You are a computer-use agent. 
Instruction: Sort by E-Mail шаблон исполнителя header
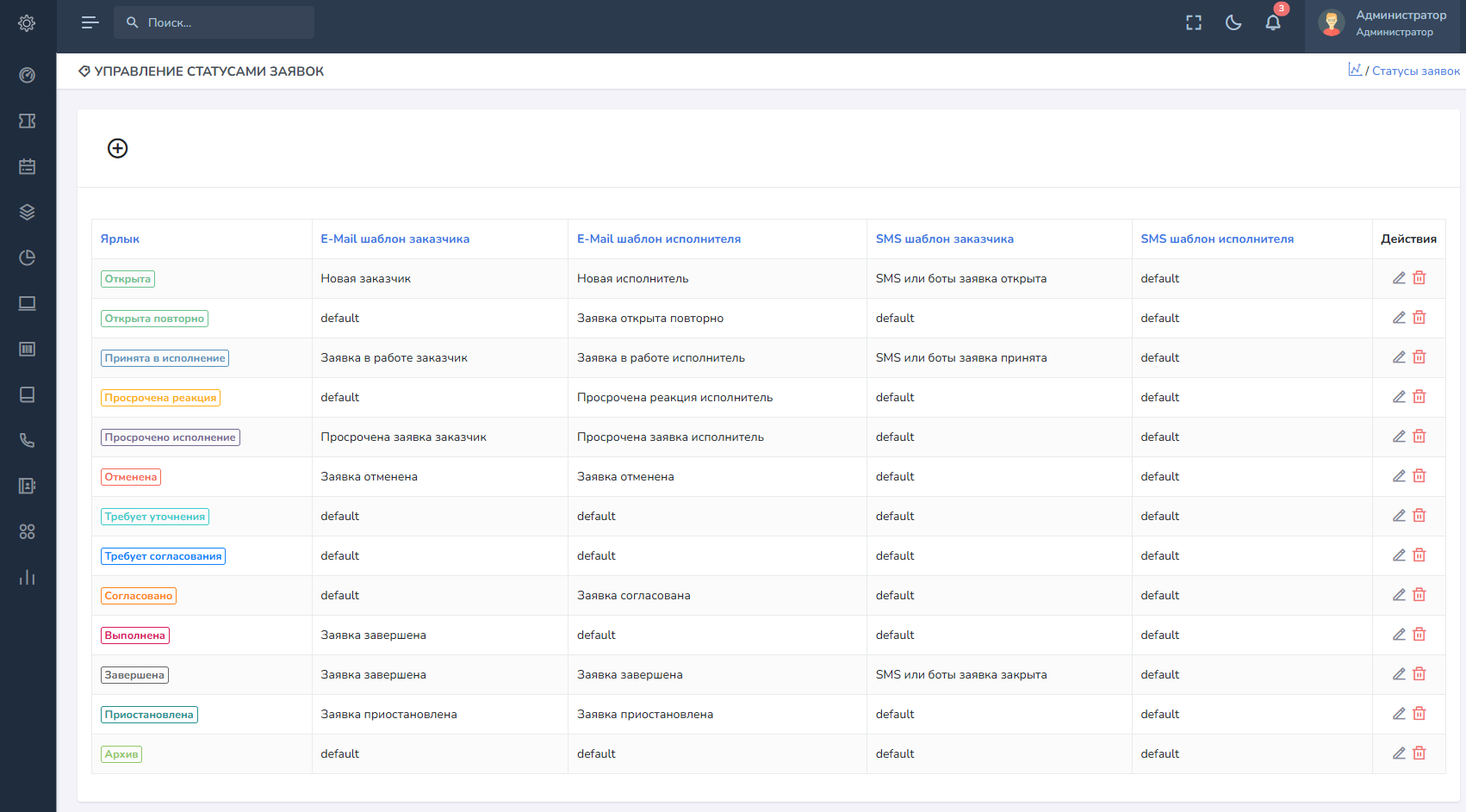(x=658, y=239)
